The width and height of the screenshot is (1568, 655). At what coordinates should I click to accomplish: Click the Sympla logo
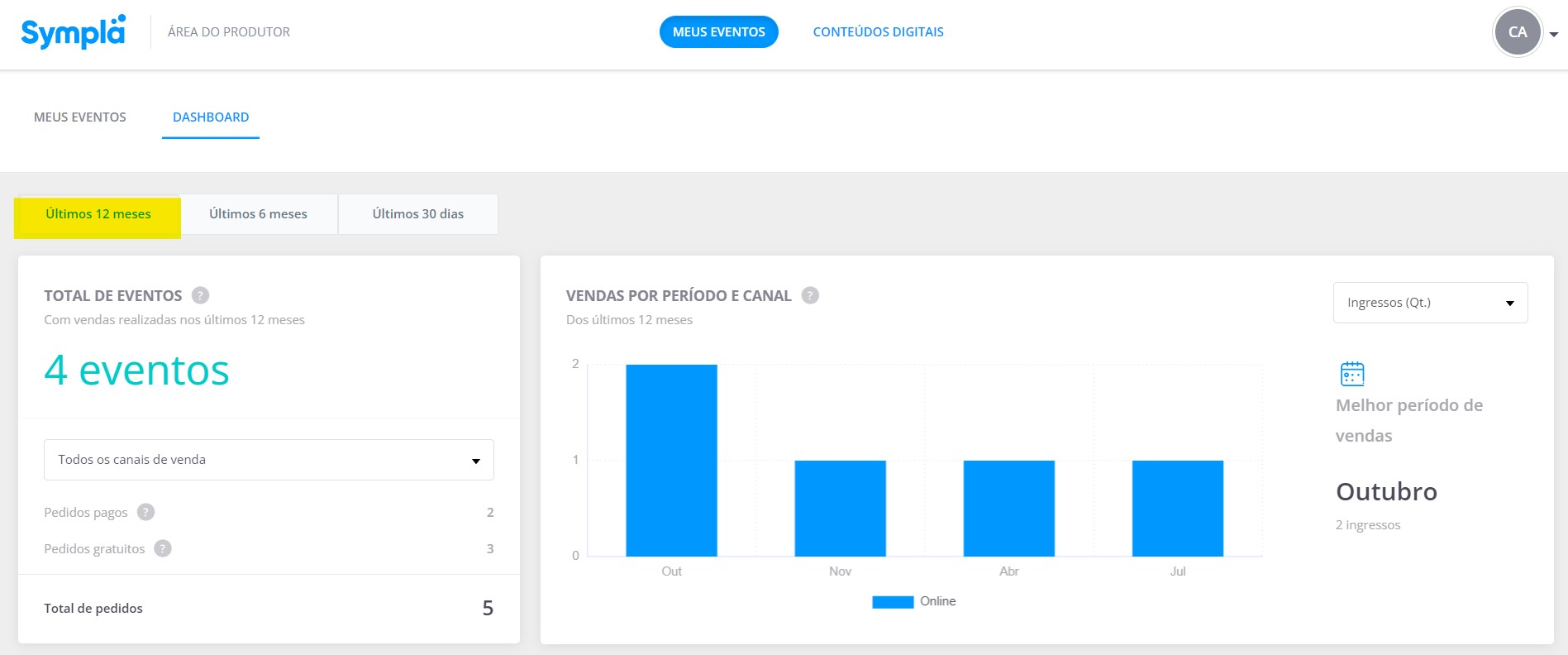point(74,31)
